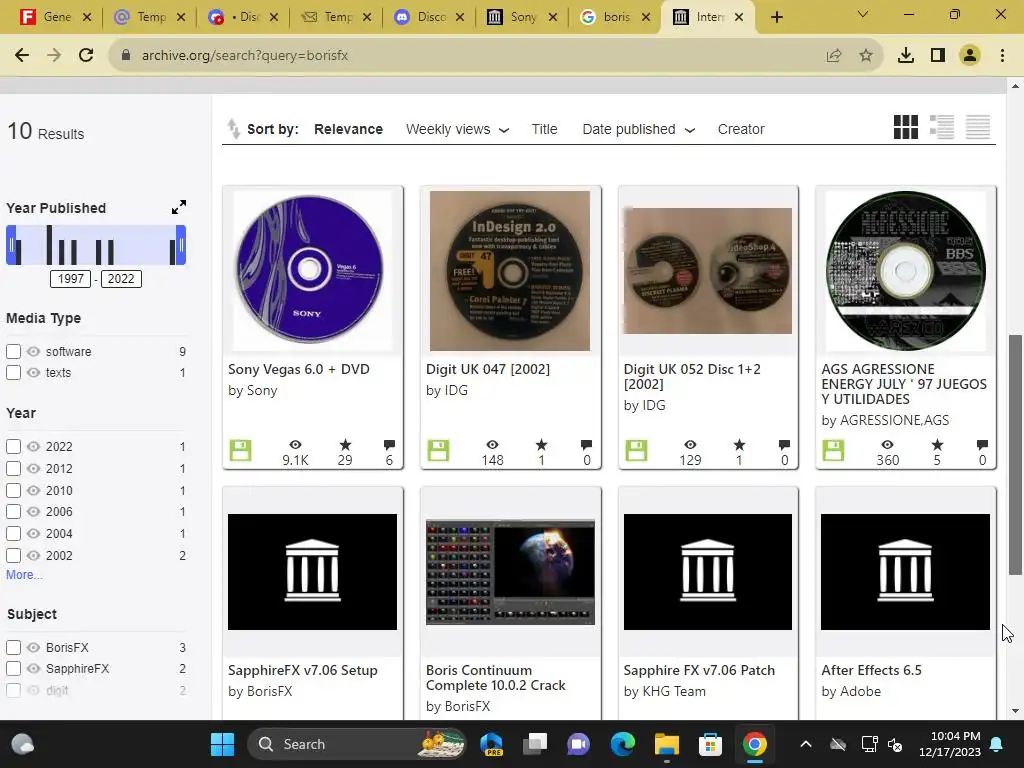Open Chrome profile avatar
The image size is (1024, 768).
tap(970, 56)
